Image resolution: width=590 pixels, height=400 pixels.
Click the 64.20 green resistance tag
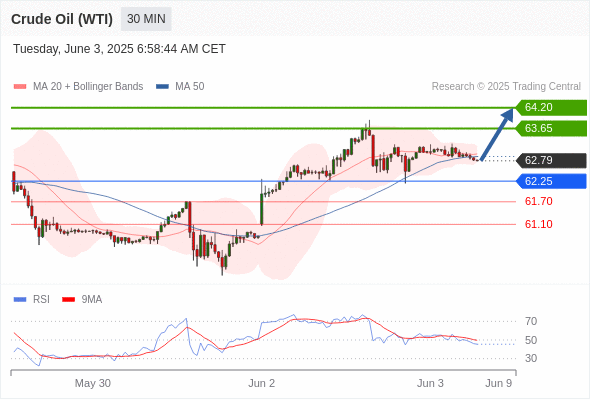click(x=551, y=108)
